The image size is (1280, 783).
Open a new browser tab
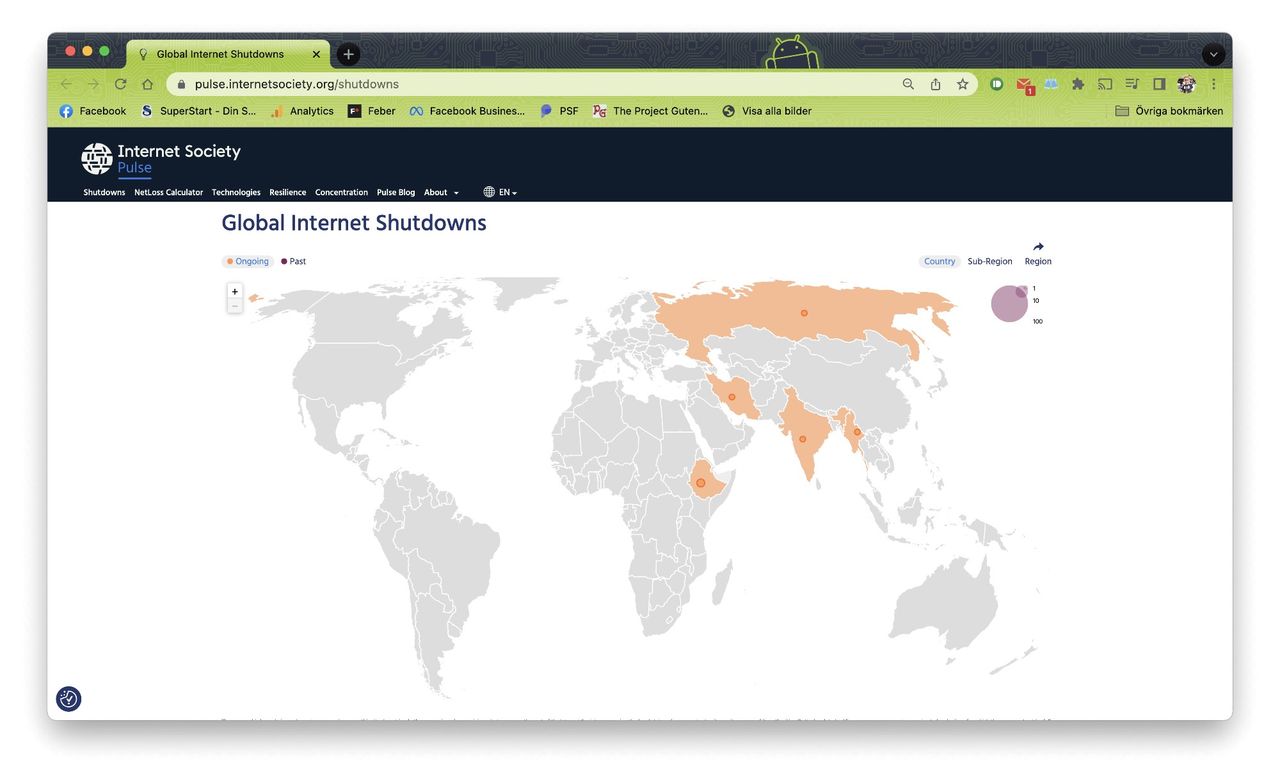pyautogui.click(x=348, y=54)
